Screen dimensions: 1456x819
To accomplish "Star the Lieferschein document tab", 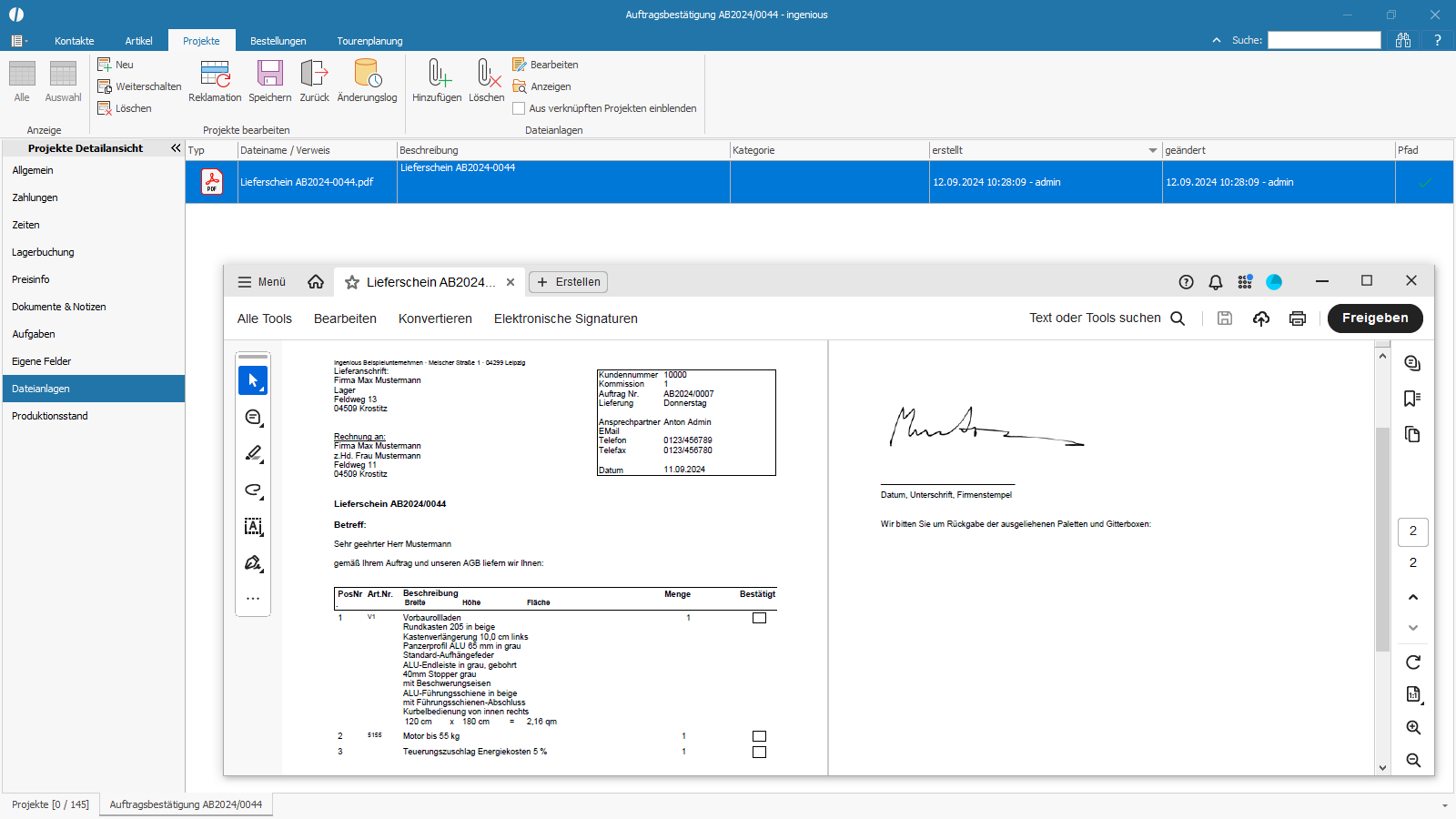I will pyautogui.click(x=352, y=283).
